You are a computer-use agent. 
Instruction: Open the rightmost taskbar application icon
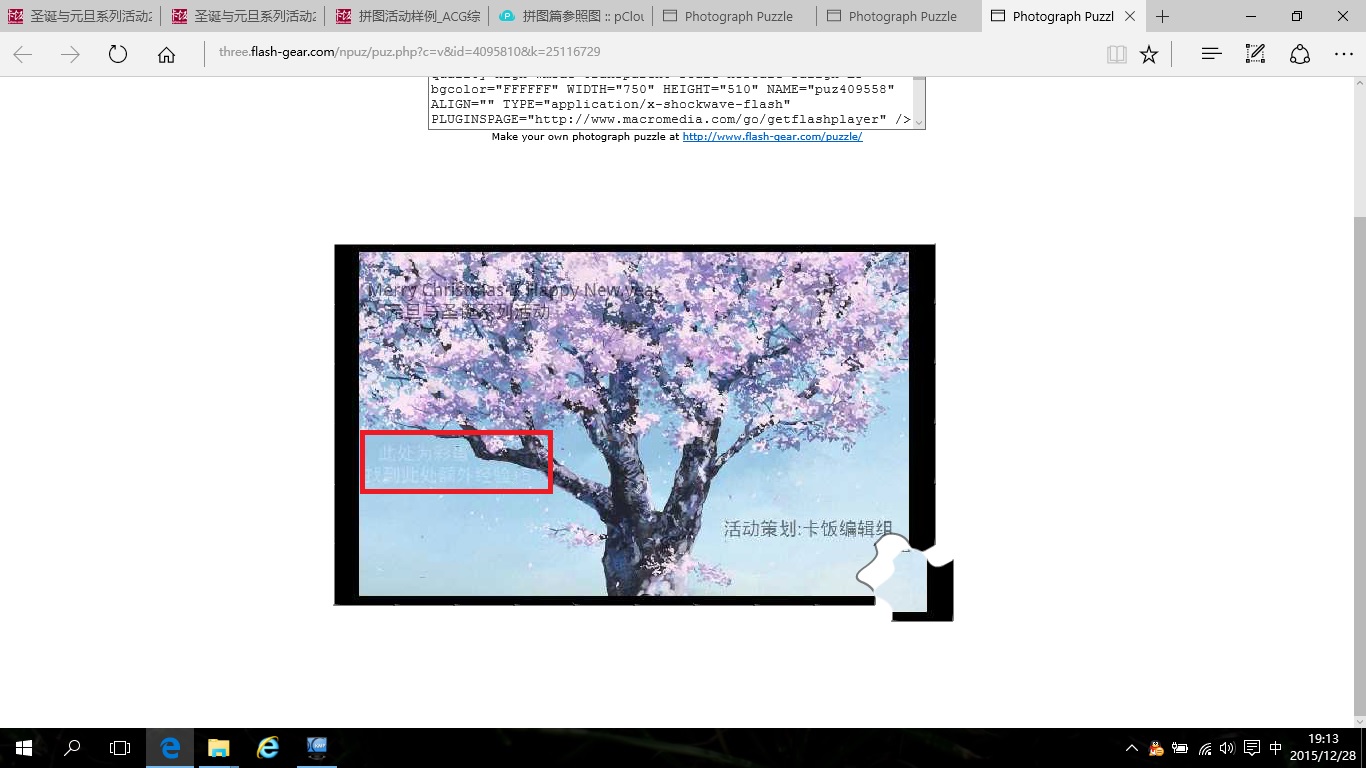click(x=316, y=747)
